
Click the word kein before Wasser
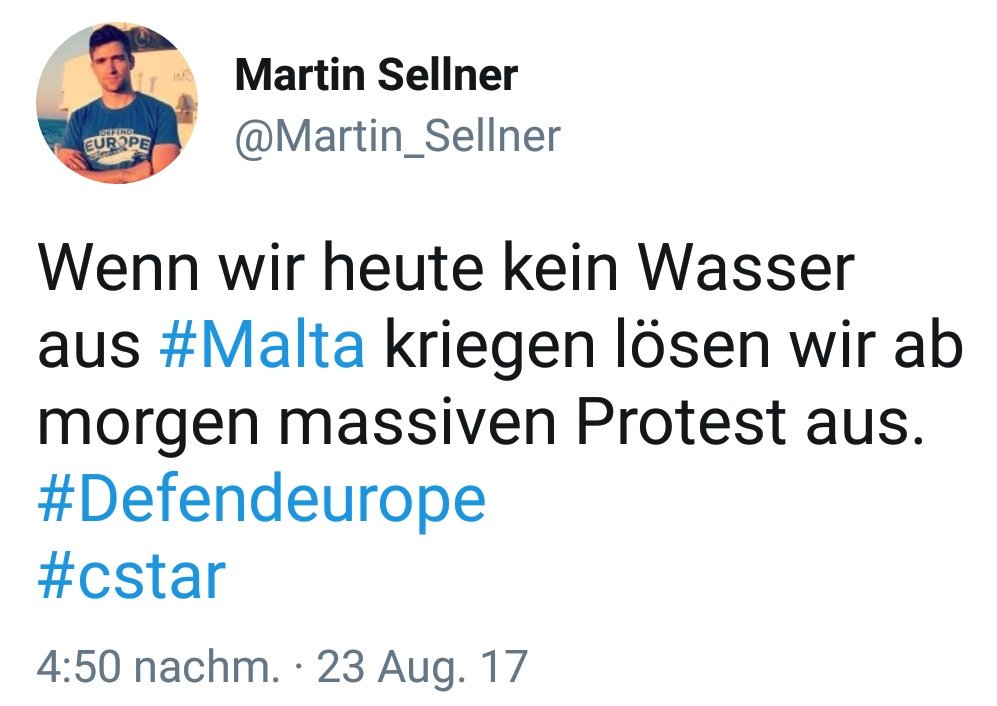[x=561, y=268]
